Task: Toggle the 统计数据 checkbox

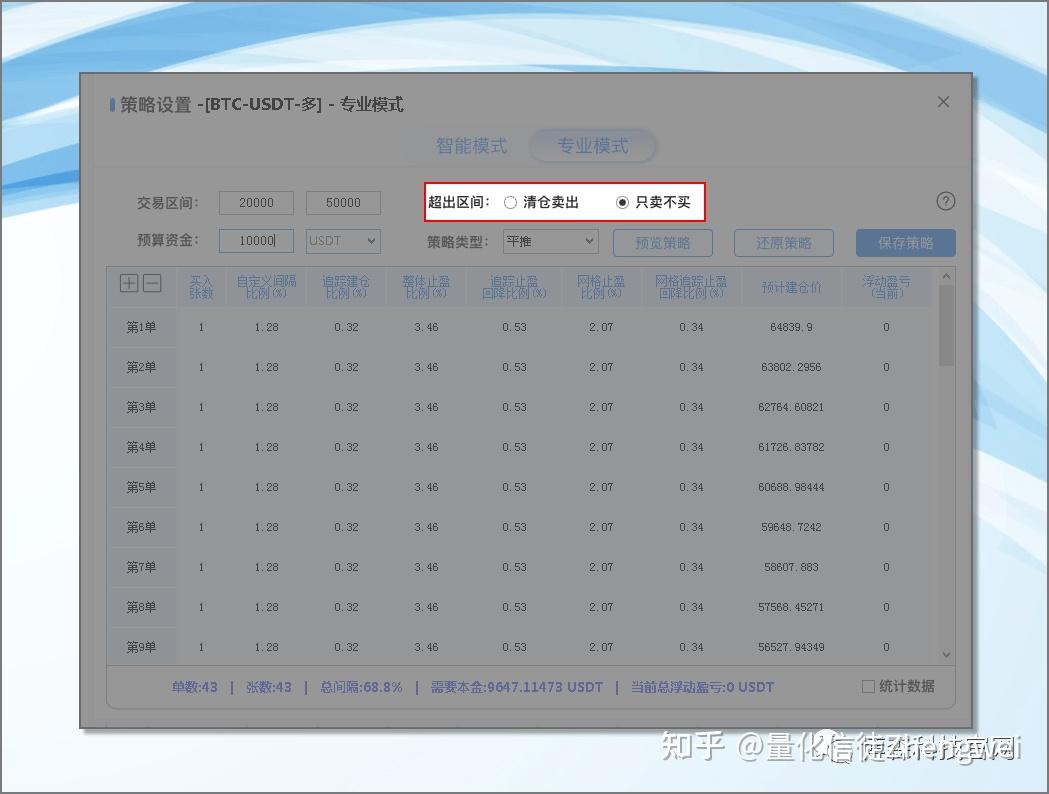Action: coord(868,686)
